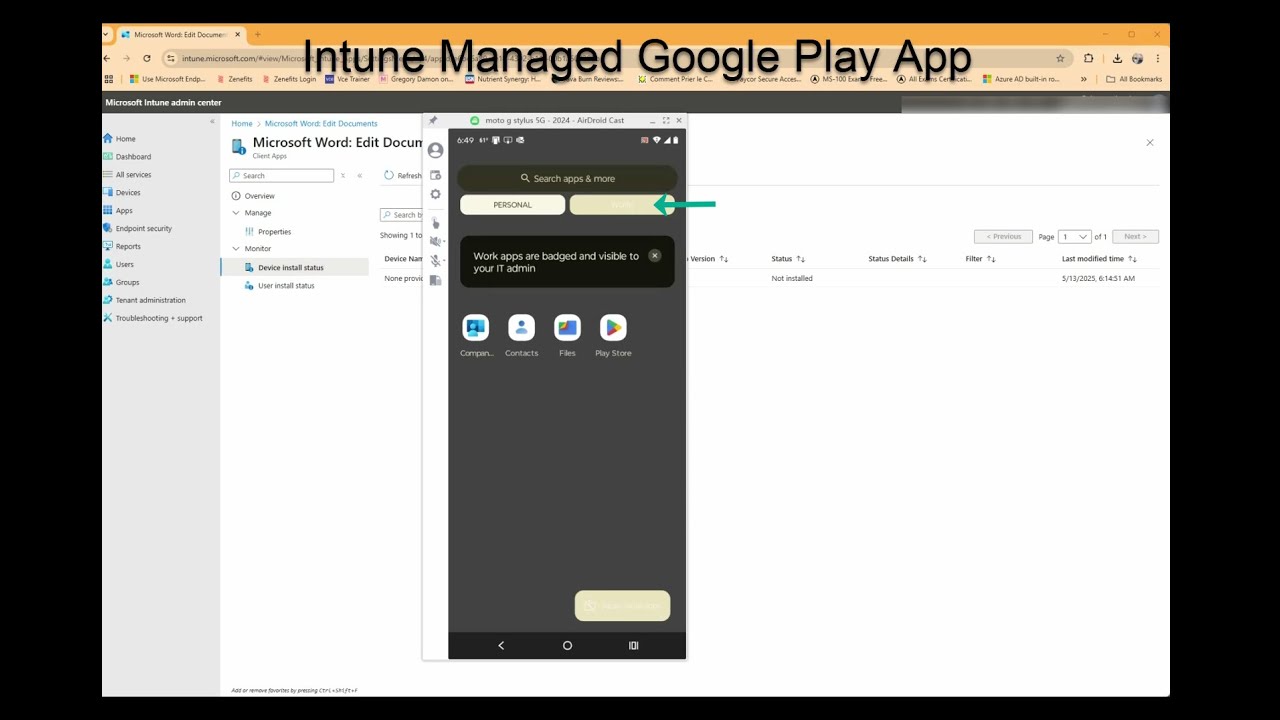Viewport: 1280px width, 720px height.
Task: Sort by Filter column
Action: click(980, 259)
